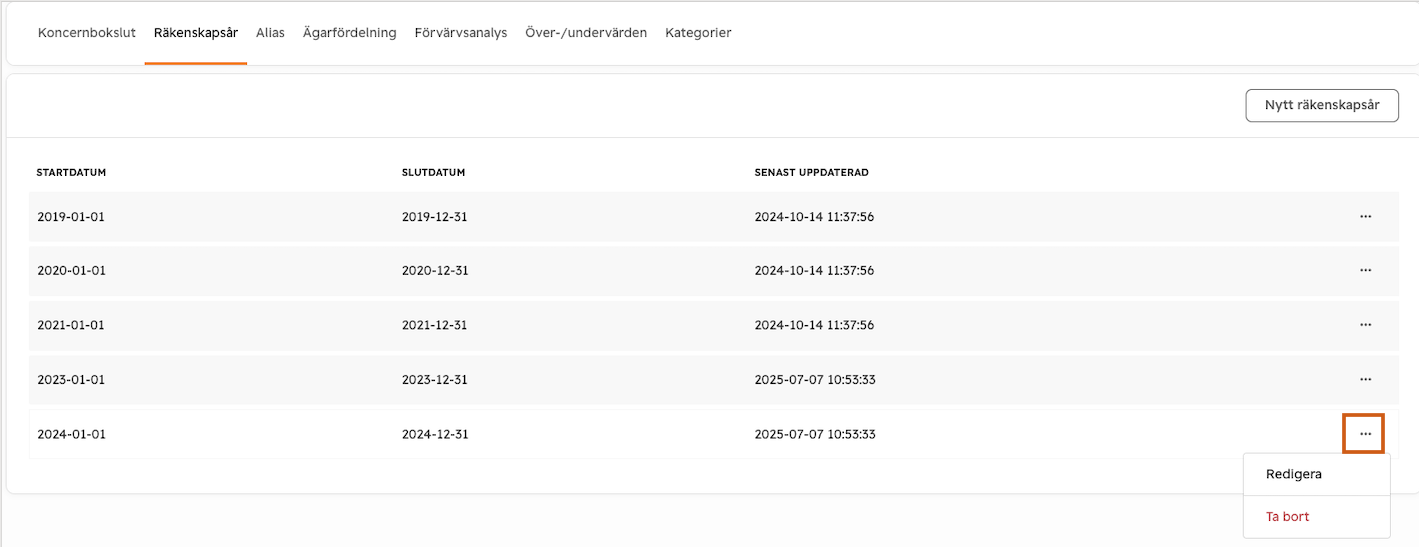Open three-dot menu for 2019-01-01 row
Screen dimensions: 1419x547
pyautogui.click(x=1365, y=216)
